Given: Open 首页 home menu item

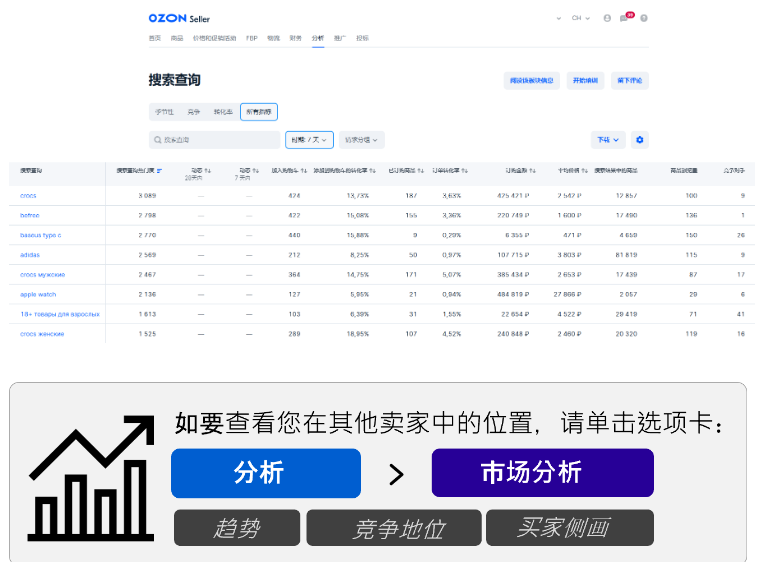Looking at the screenshot, I should pyautogui.click(x=155, y=38).
